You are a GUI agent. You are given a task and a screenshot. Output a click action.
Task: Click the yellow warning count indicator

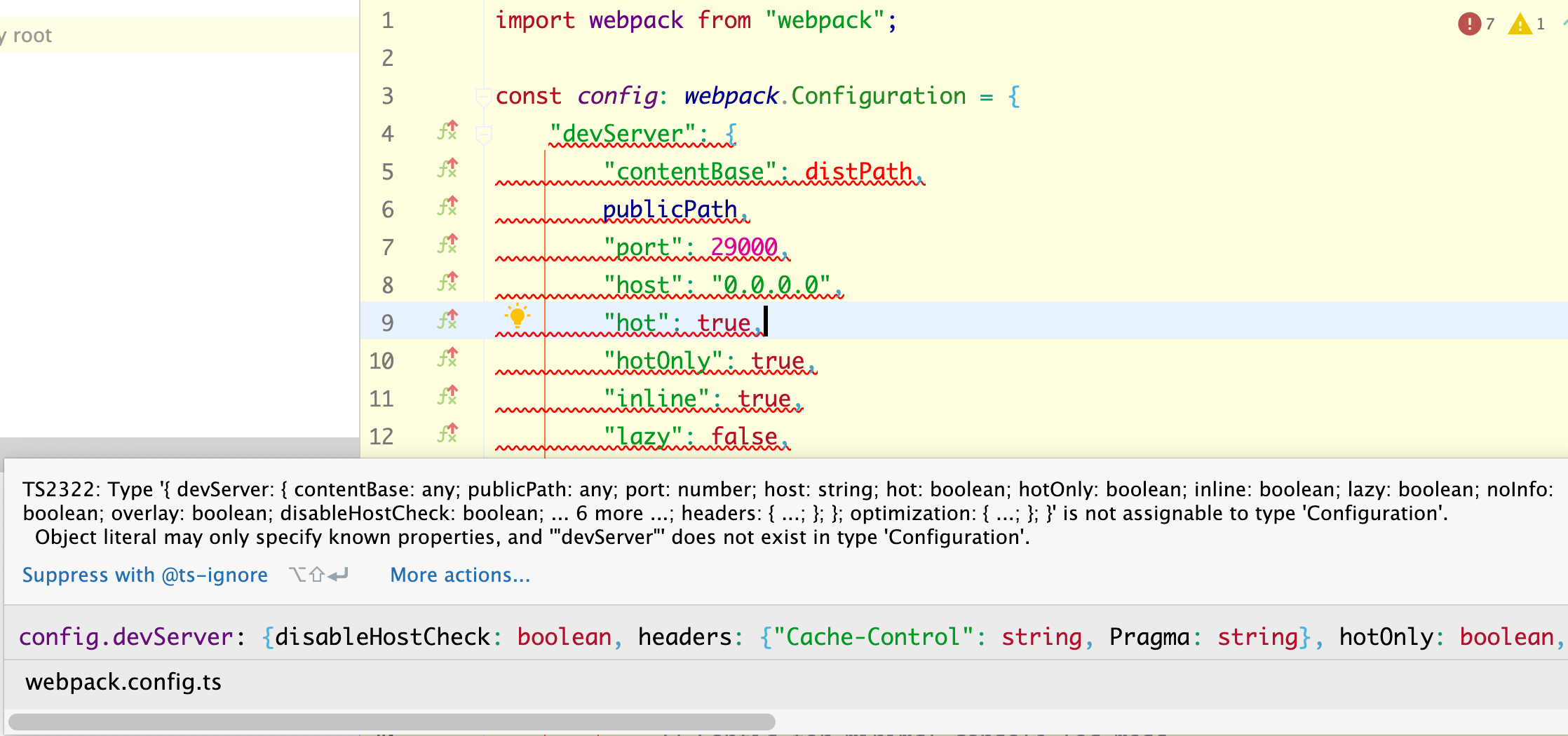click(1520, 24)
